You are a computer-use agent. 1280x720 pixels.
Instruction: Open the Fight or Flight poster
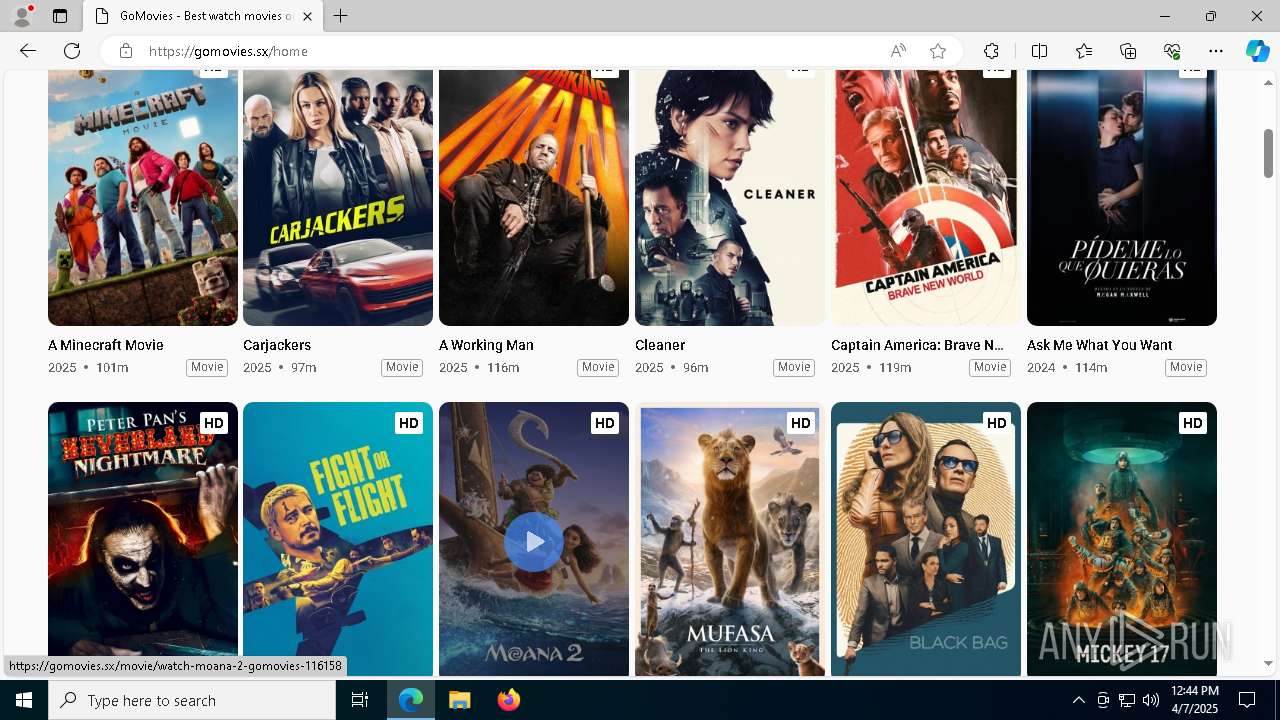338,540
